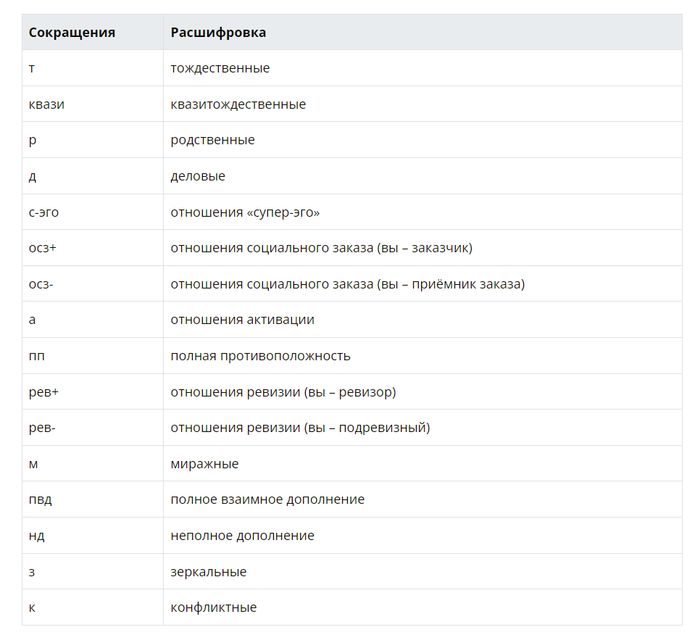Click the "родственные" cell

click(x=212, y=140)
